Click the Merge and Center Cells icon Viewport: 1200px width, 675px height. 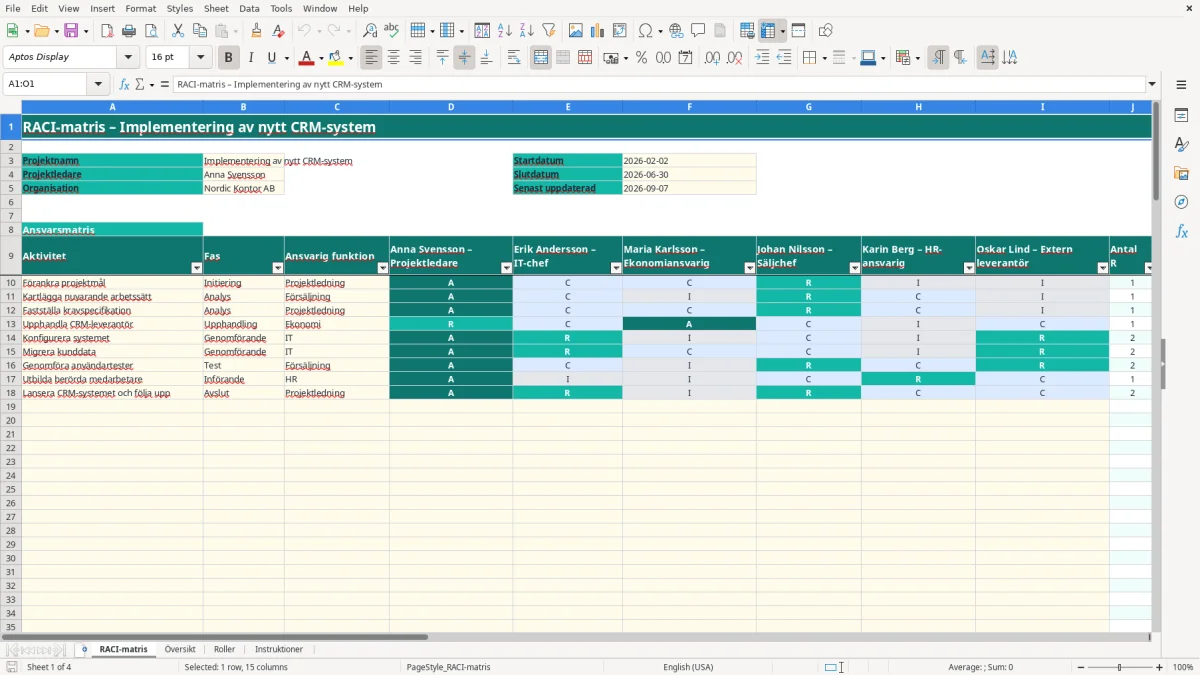coord(541,58)
